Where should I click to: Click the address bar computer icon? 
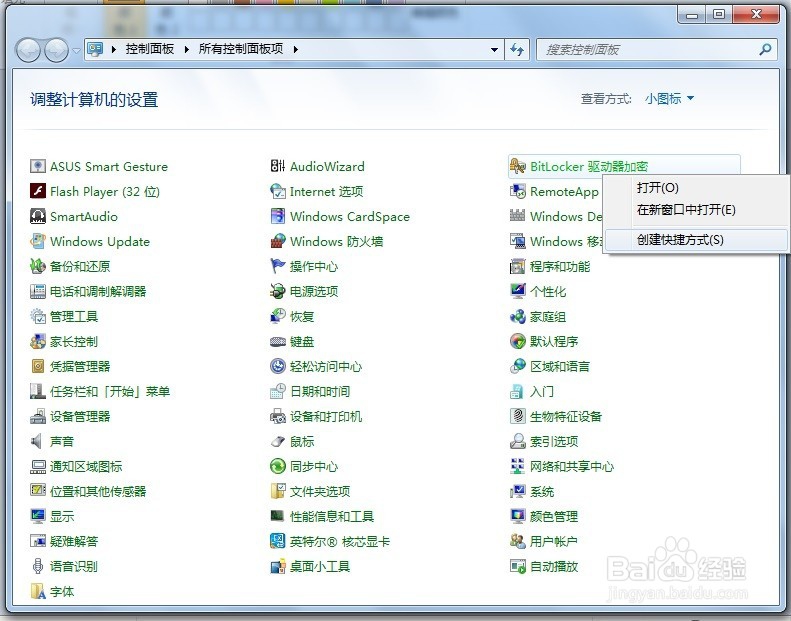(x=95, y=49)
